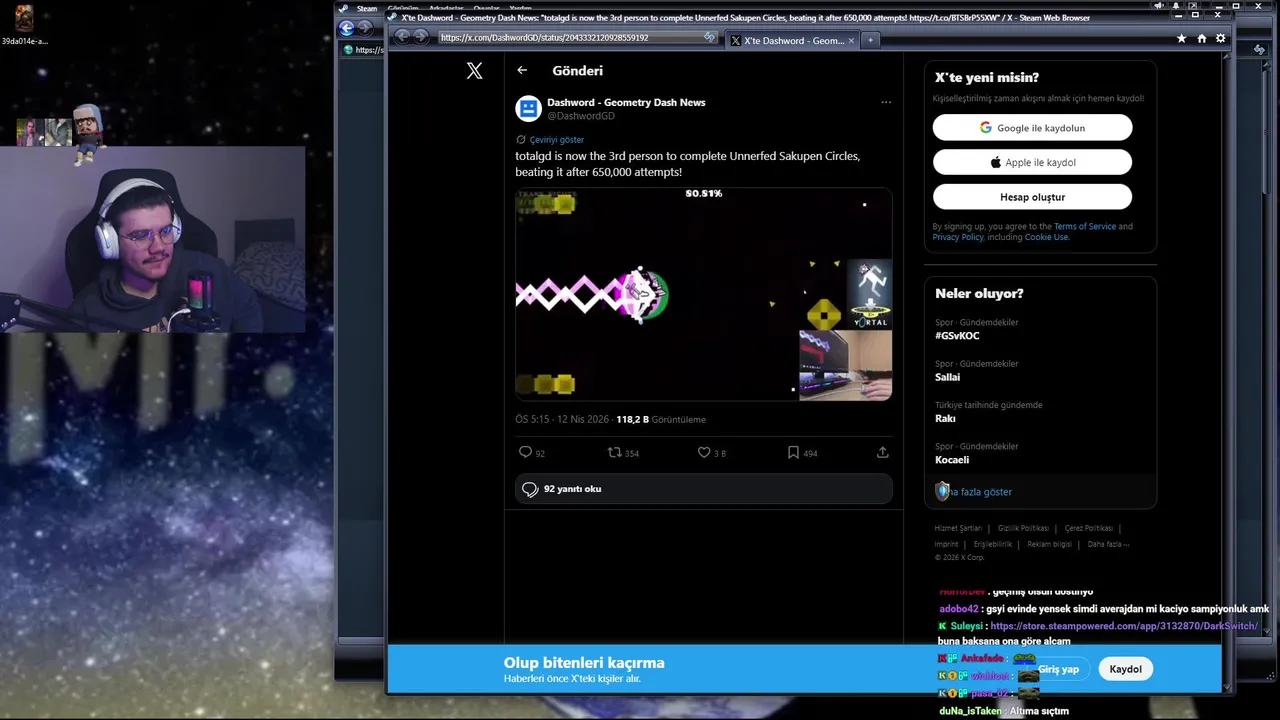
Task: Click the speech bubble in '92 yanıtı oku'
Action: point(531,489)
